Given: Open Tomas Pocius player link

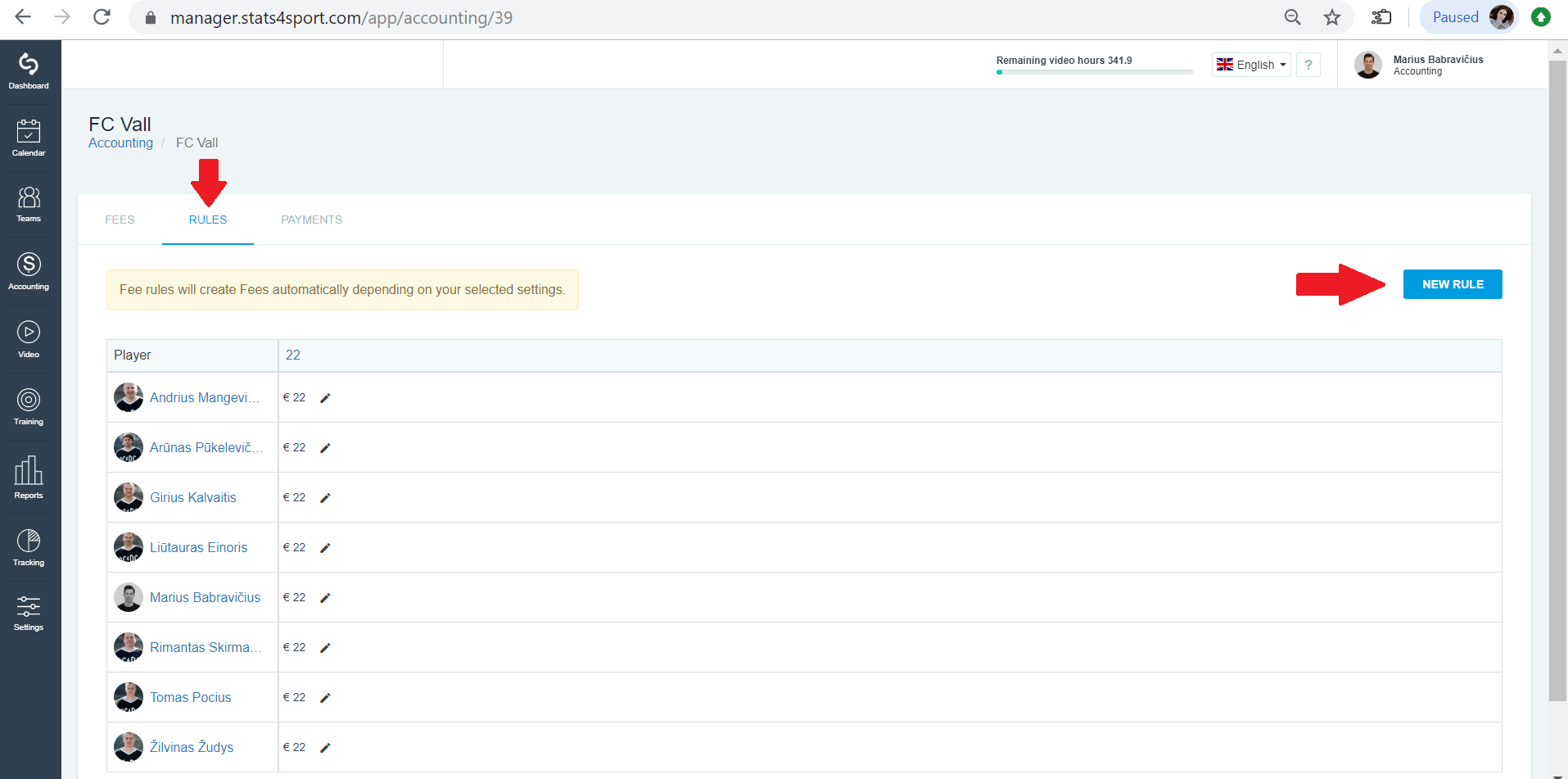Looking at the screenshot, I should (x=190, y=697).
